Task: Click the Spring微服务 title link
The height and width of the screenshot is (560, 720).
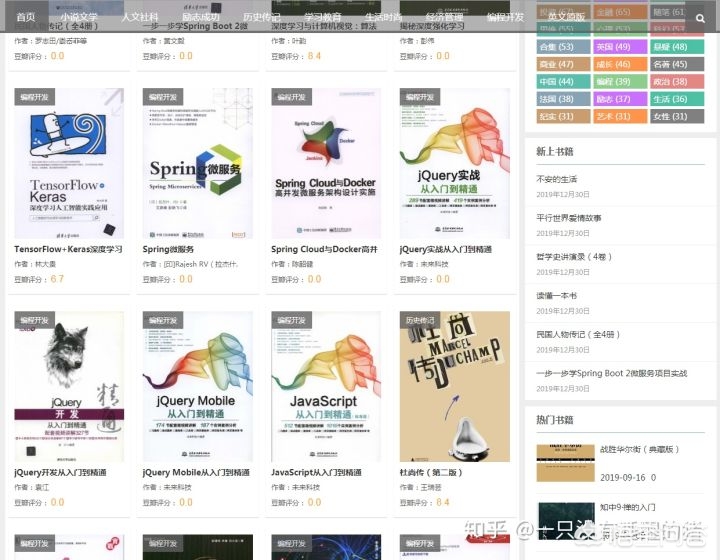Action: click(x=168, y=249)
